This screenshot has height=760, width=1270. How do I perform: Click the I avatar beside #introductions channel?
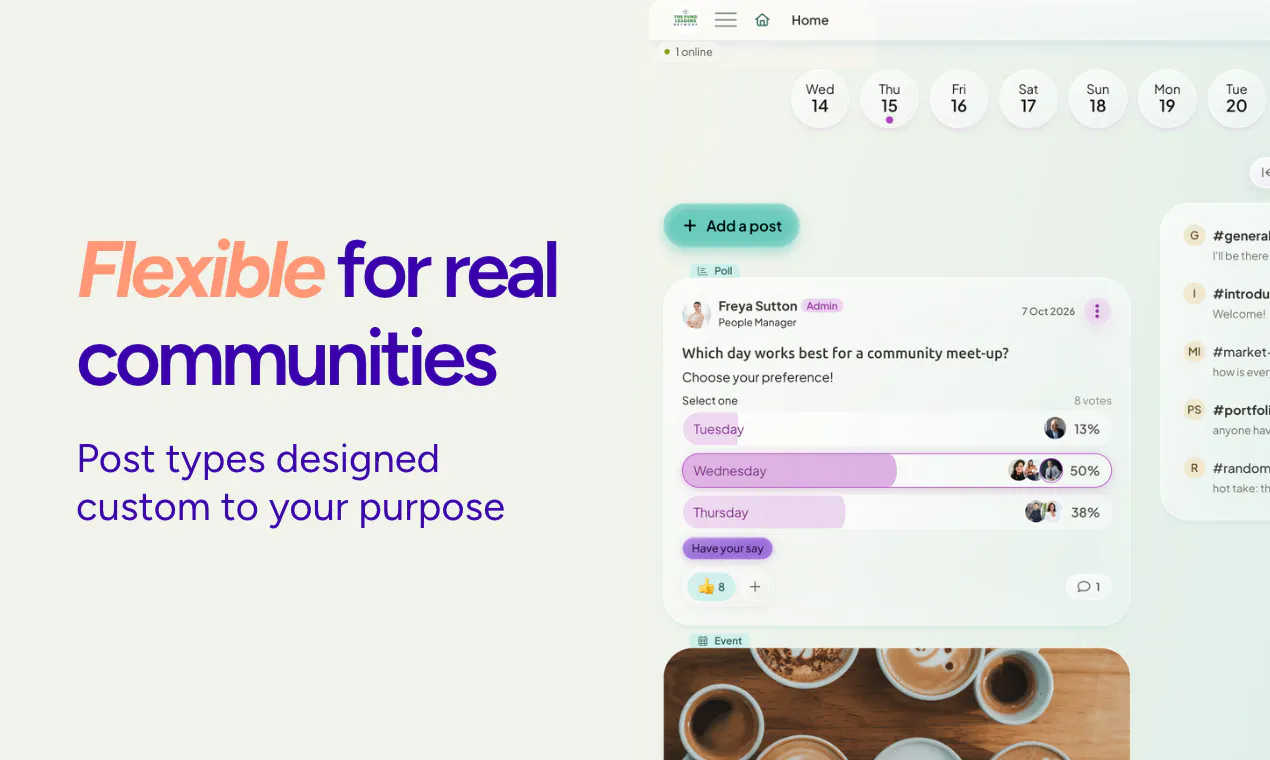click(1193, 294)
